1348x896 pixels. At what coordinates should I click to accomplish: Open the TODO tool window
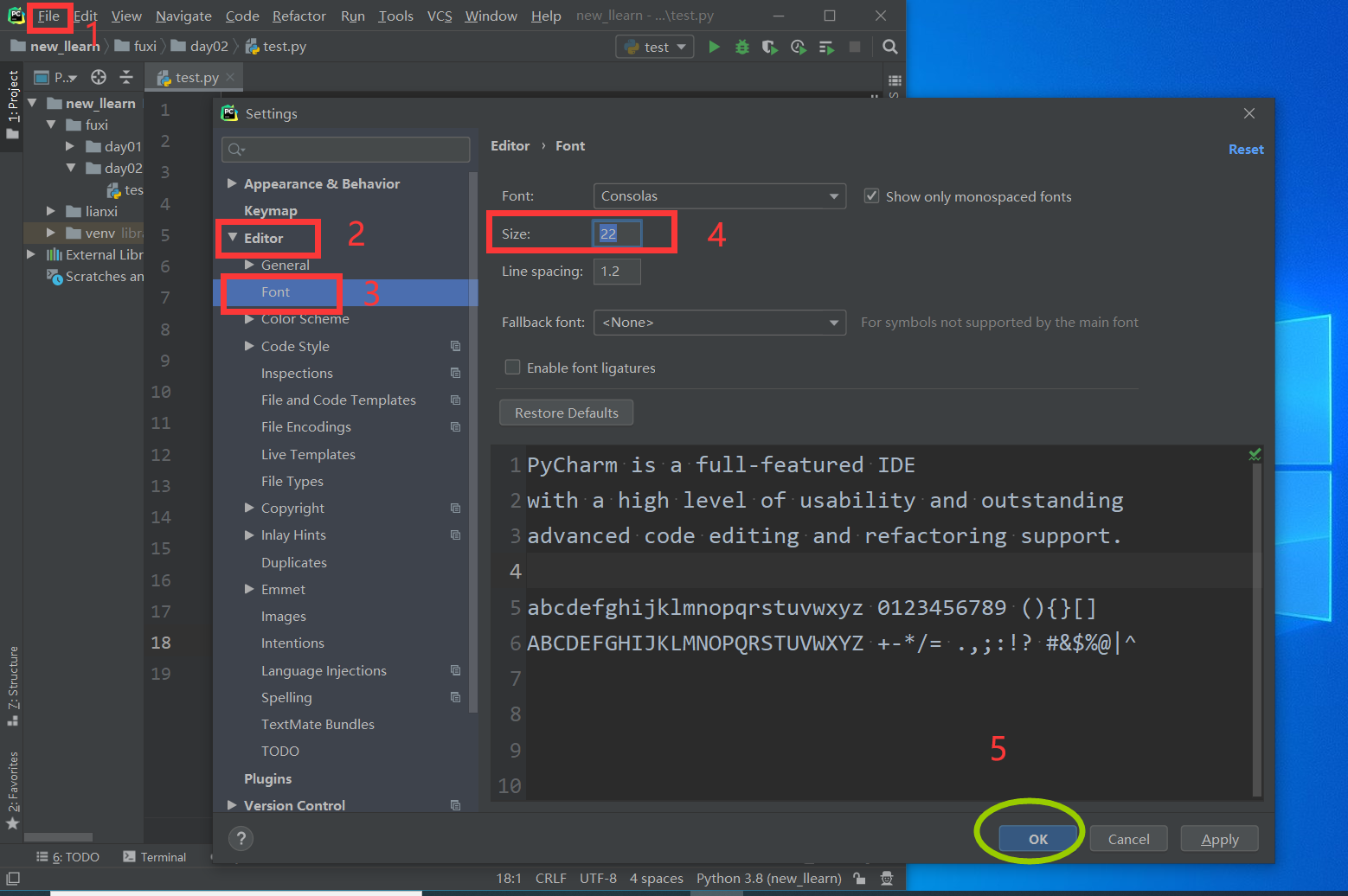point(67,857)
